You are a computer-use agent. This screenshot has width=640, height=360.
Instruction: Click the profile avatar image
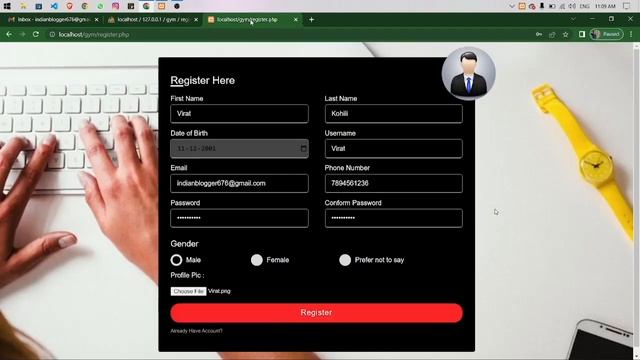tap(469, 73)
